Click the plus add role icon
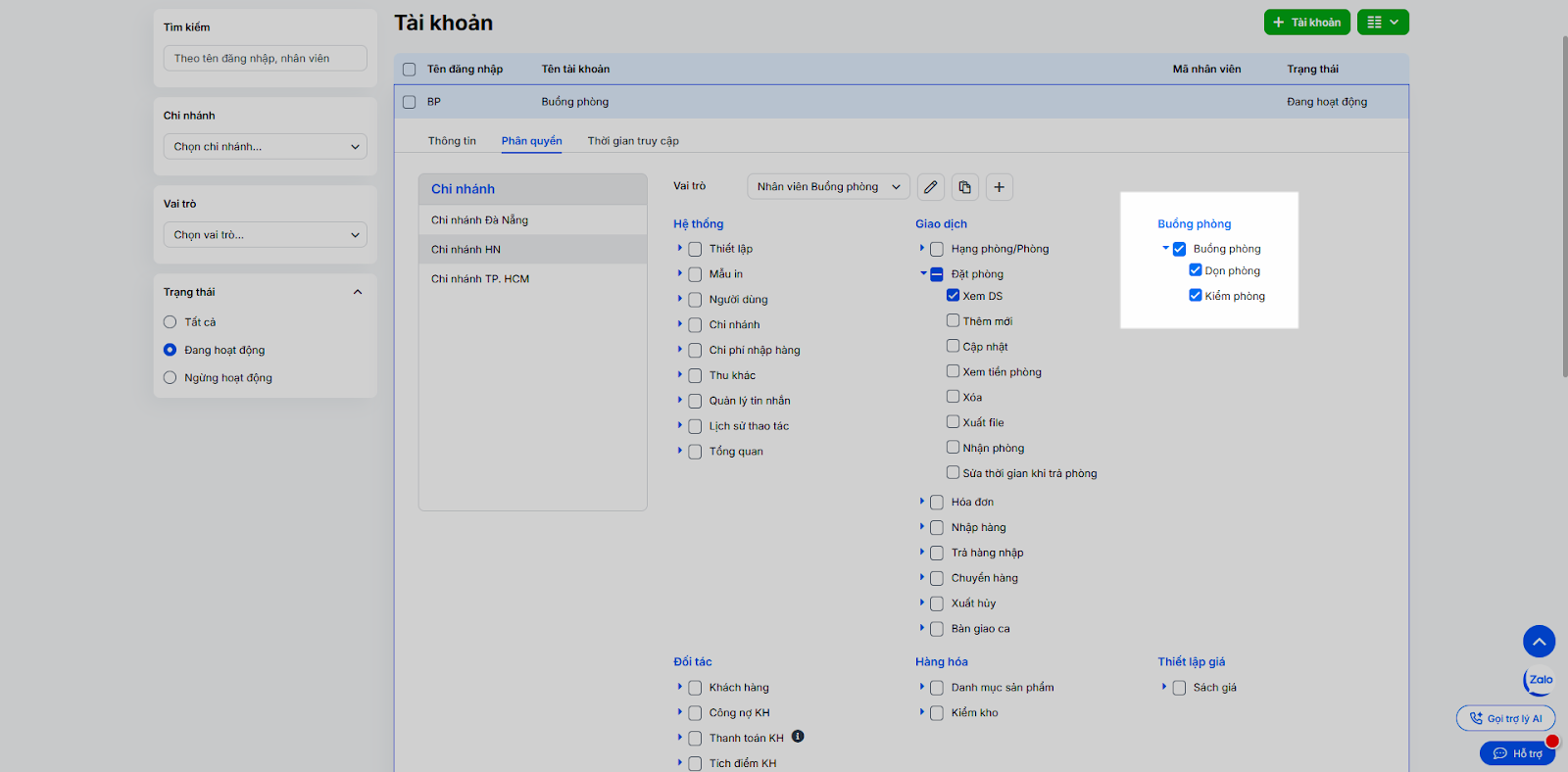The height and width of the screenshot is (772, 1568). 999,187
